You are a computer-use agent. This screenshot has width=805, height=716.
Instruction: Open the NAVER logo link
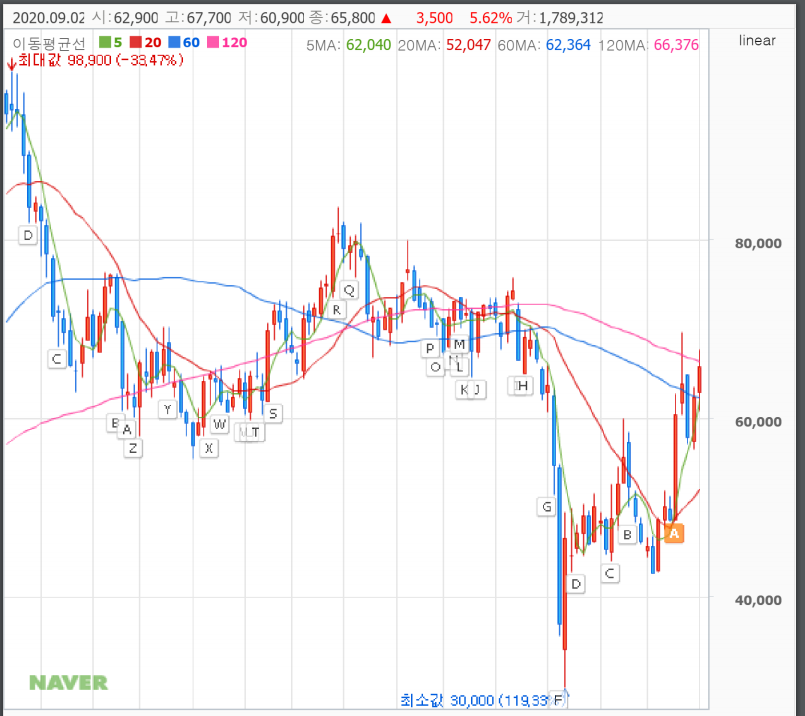click(x=68, y=683)
